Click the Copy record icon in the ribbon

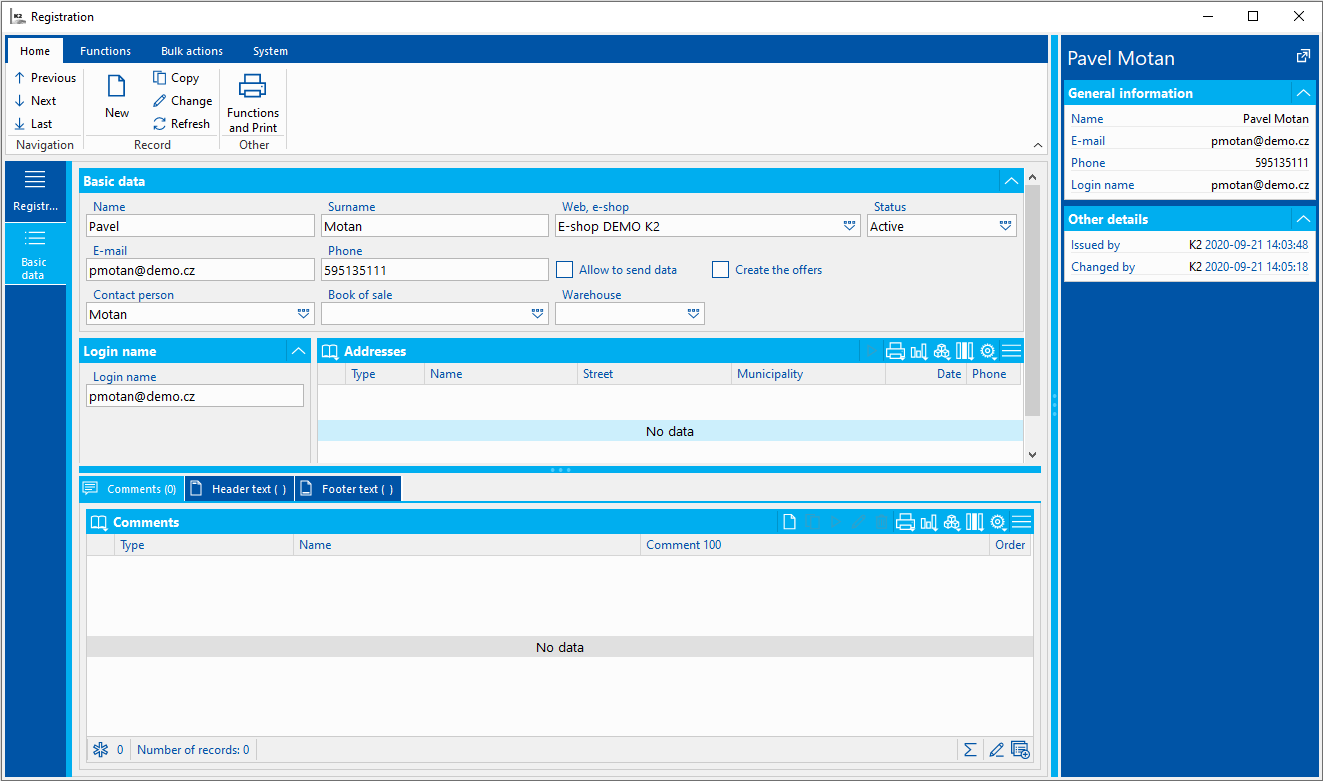coord(160,78)
